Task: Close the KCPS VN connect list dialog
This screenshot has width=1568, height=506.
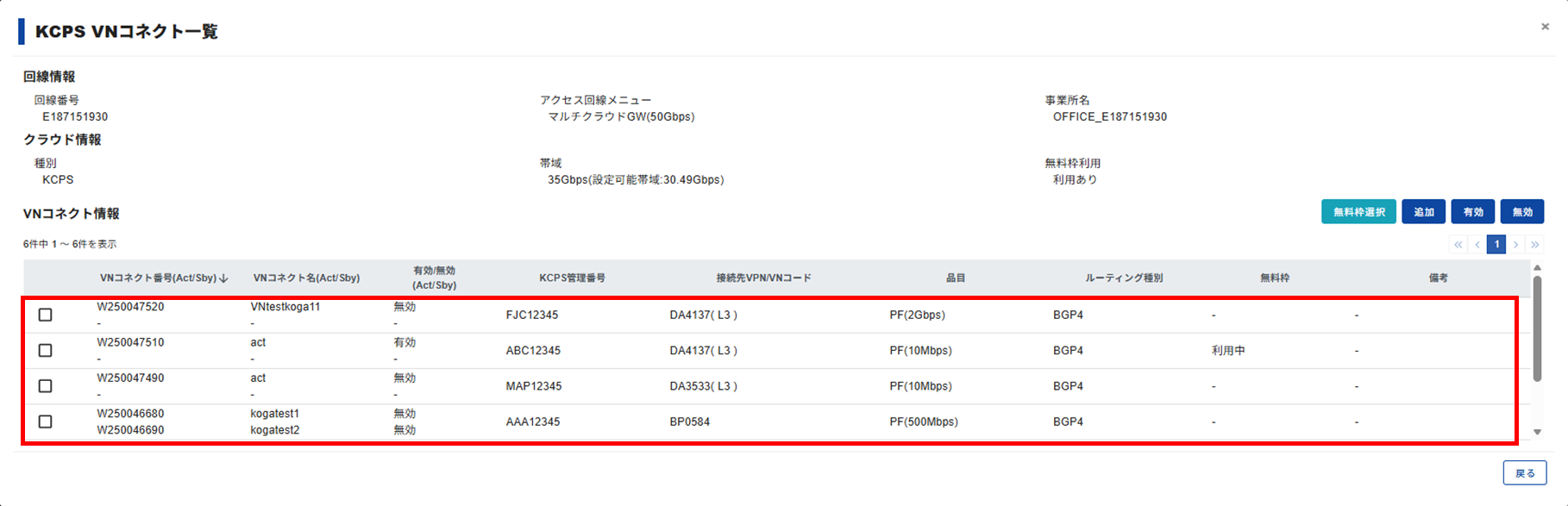Action: 1545,27
